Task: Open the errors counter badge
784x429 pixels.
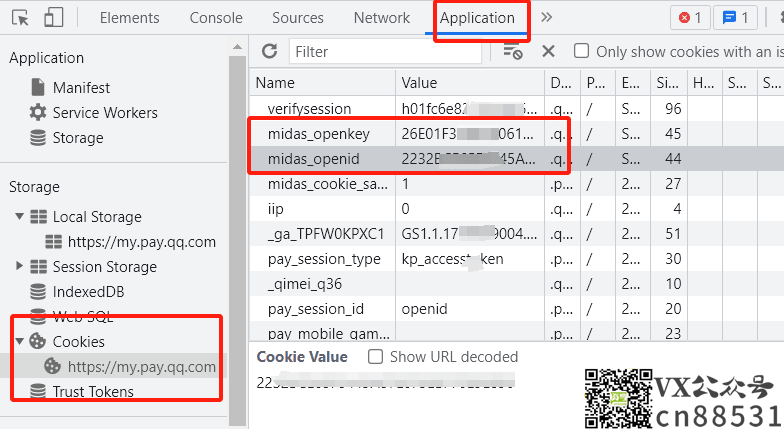Action: 691,17
